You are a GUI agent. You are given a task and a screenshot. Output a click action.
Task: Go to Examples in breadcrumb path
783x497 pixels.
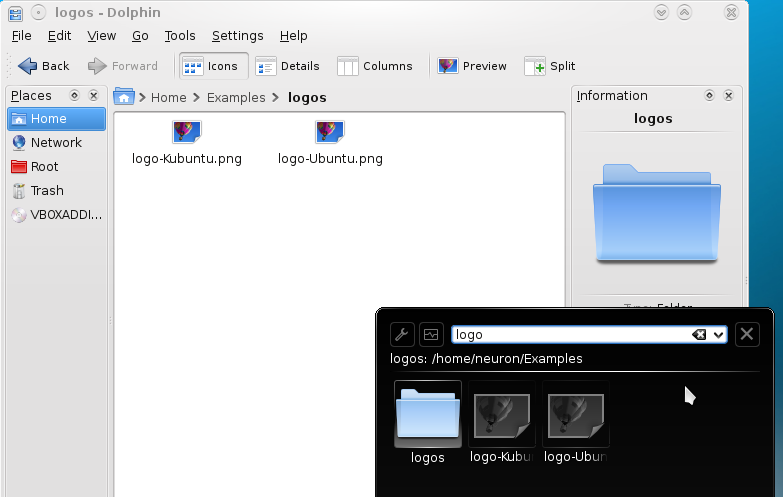pyautogui.click(x=236, y=97)
